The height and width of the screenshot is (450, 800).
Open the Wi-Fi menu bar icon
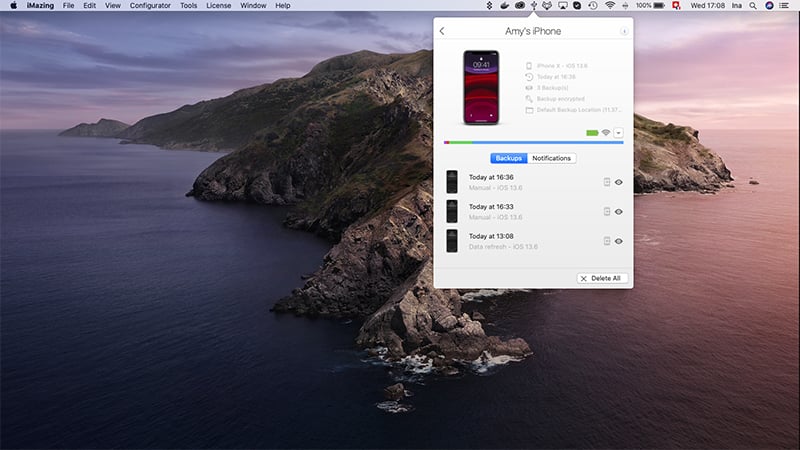(x=609, y=6)
